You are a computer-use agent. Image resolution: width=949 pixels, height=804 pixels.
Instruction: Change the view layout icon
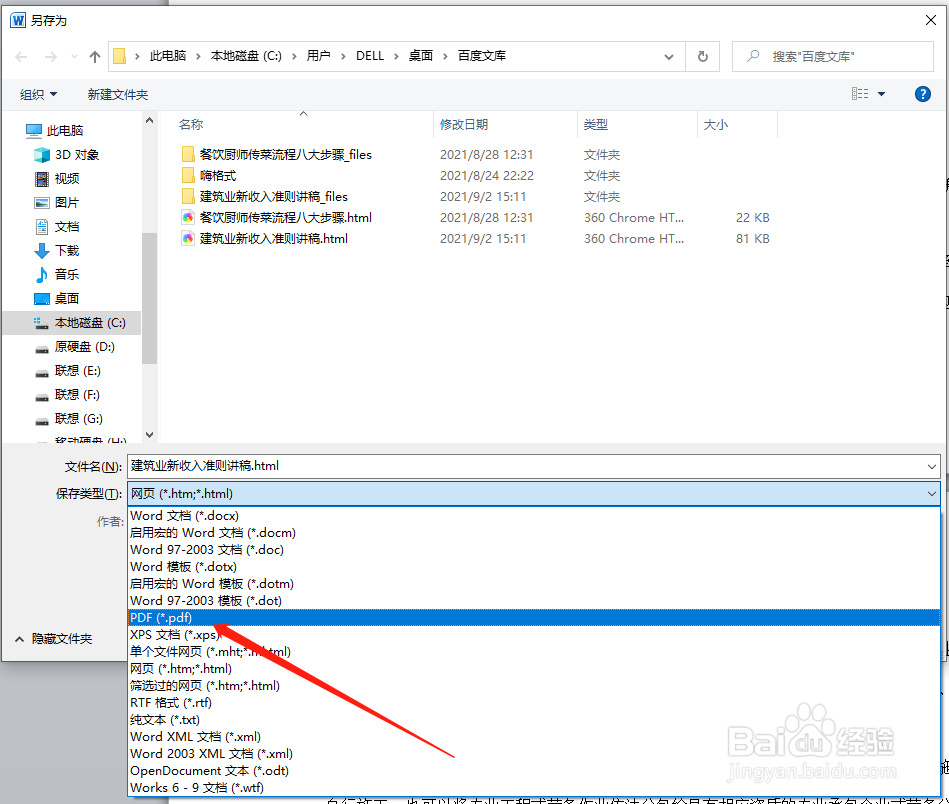point(859,94)
